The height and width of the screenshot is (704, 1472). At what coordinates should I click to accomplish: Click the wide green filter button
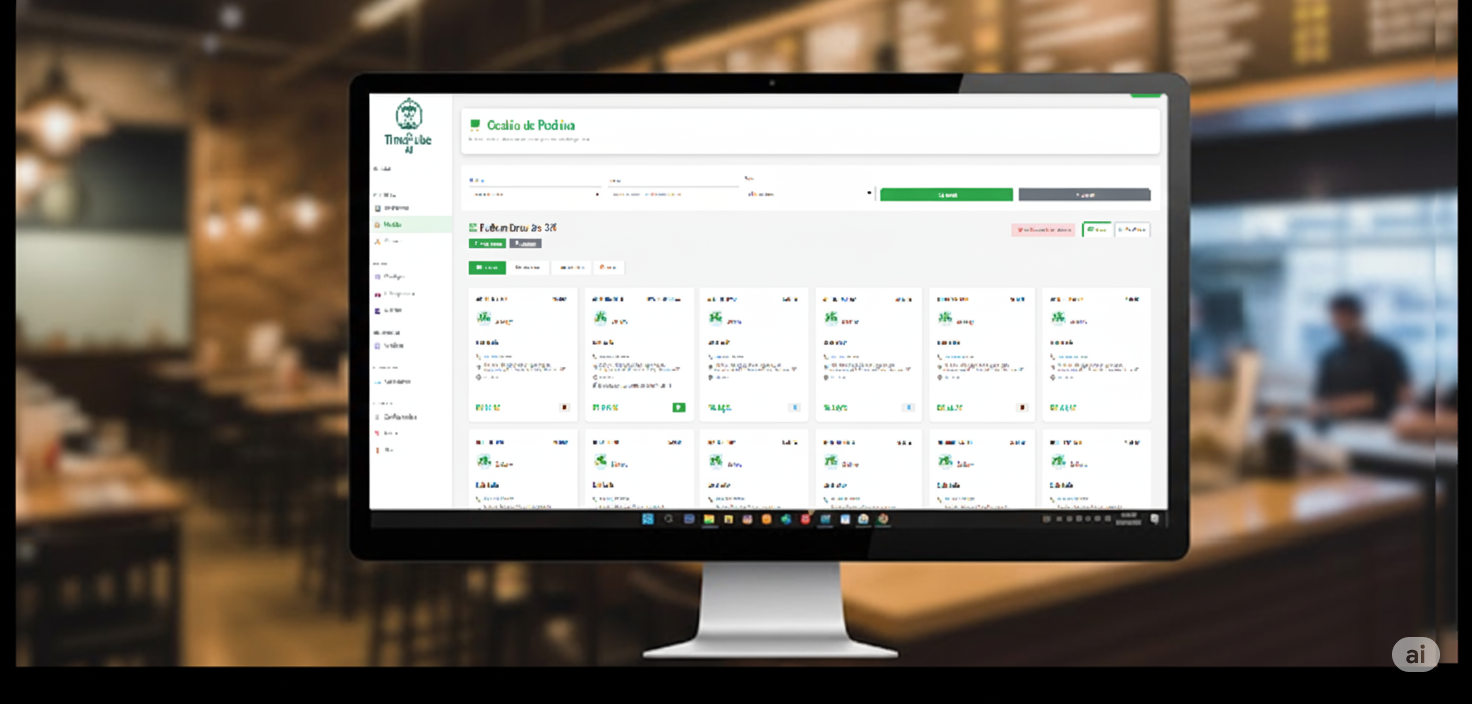tap(946, 195)
